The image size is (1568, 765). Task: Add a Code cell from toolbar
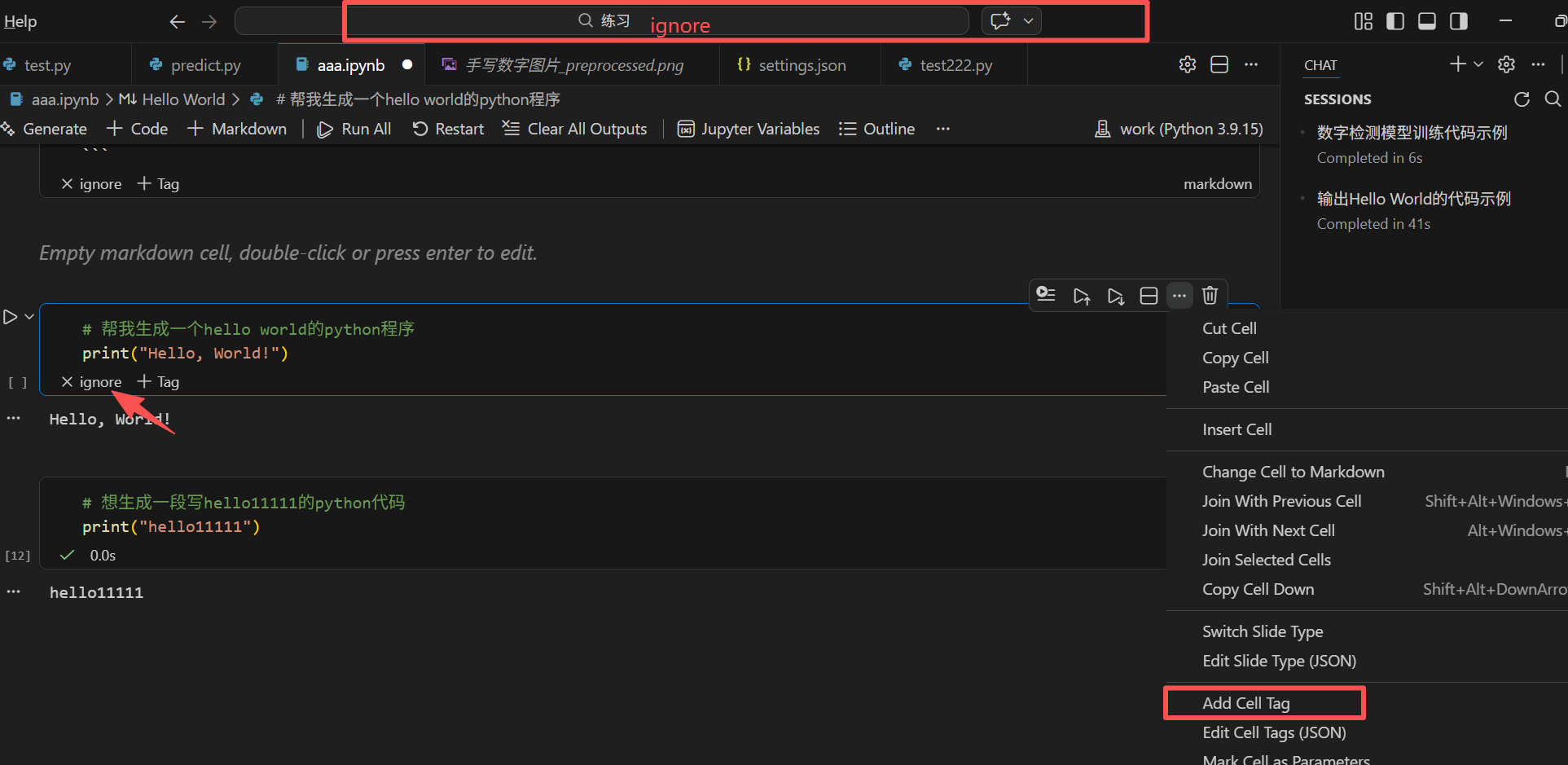[x=138, y=129]
